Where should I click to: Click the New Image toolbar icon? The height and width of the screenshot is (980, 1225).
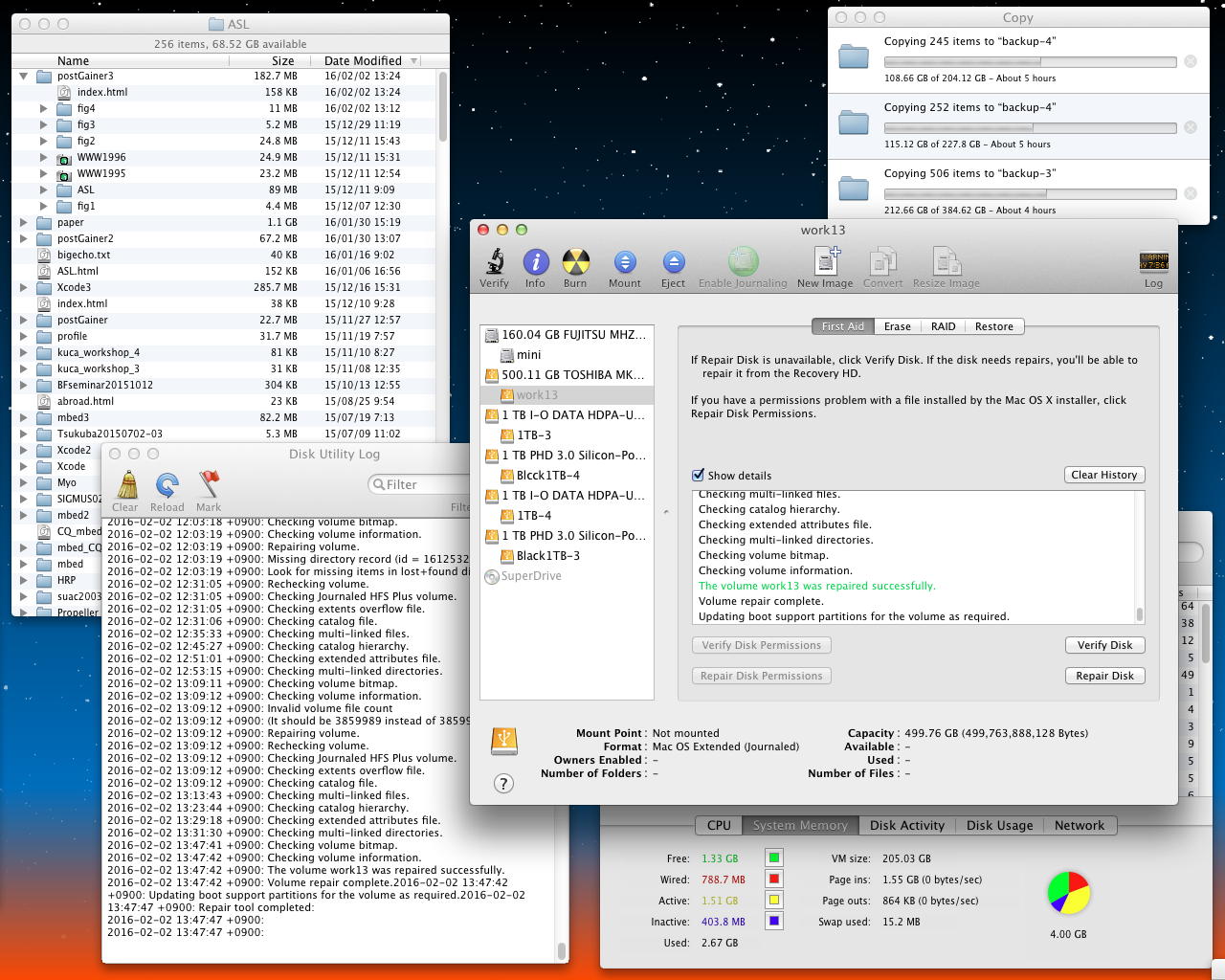(825, 262)
